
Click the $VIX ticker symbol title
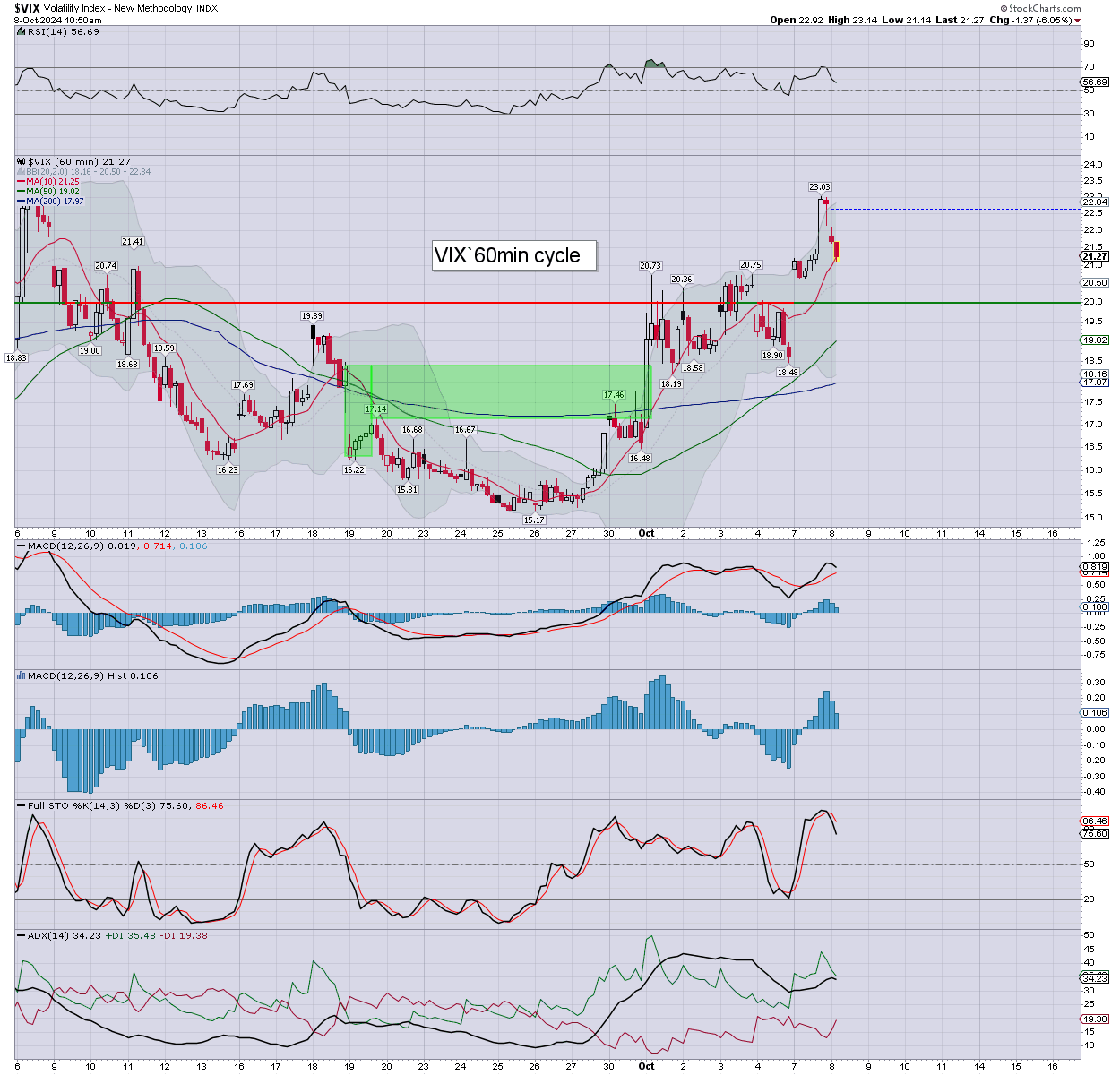pyautogui.click(x=25, y=8)
